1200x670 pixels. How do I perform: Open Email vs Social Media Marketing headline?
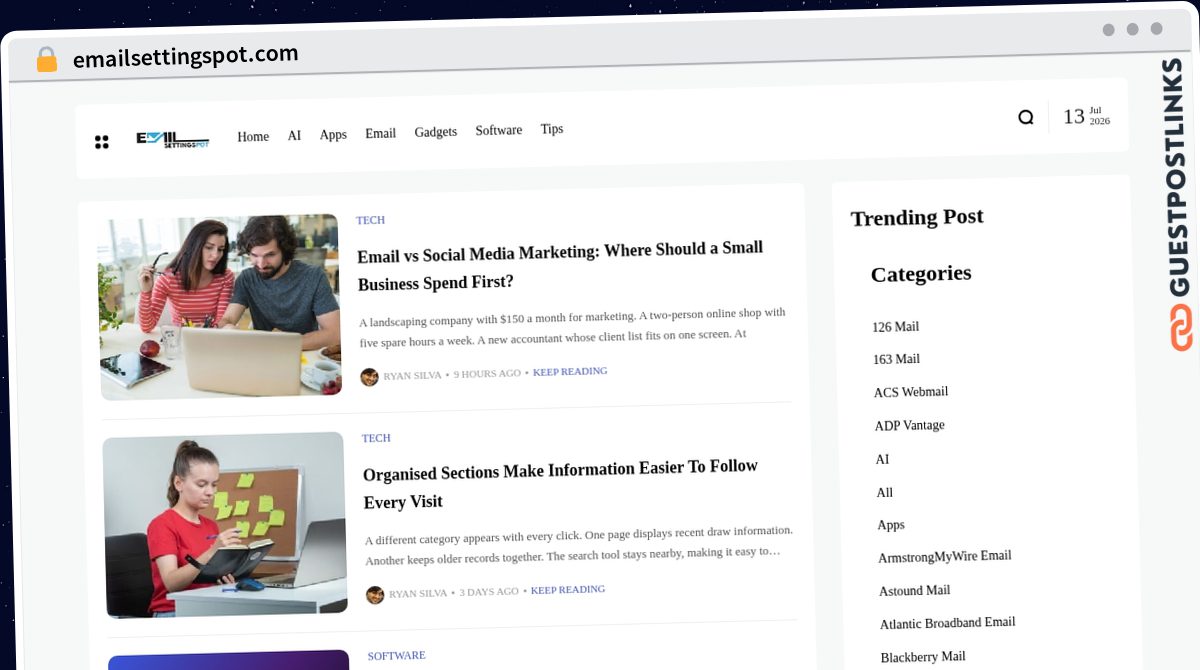pos(560,265)
